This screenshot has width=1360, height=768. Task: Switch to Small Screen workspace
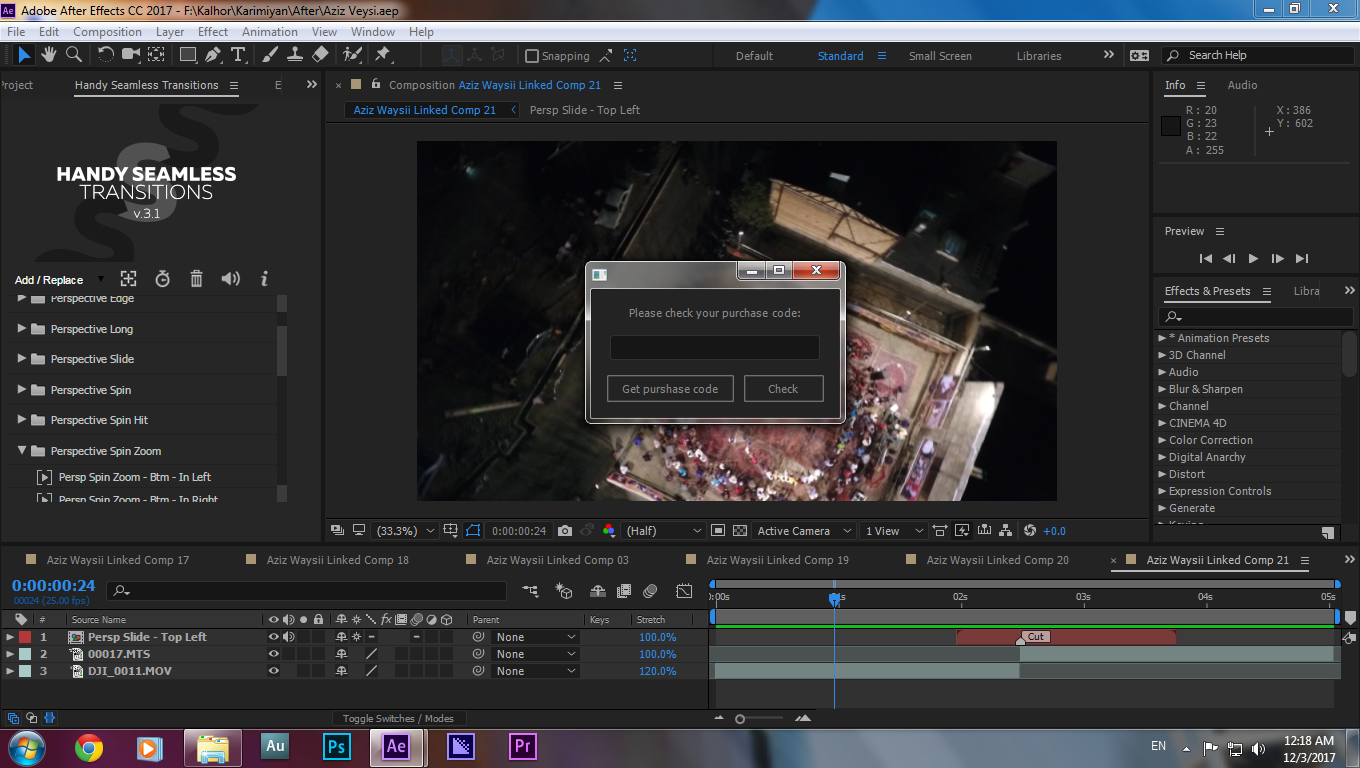(x=940, y=56)
